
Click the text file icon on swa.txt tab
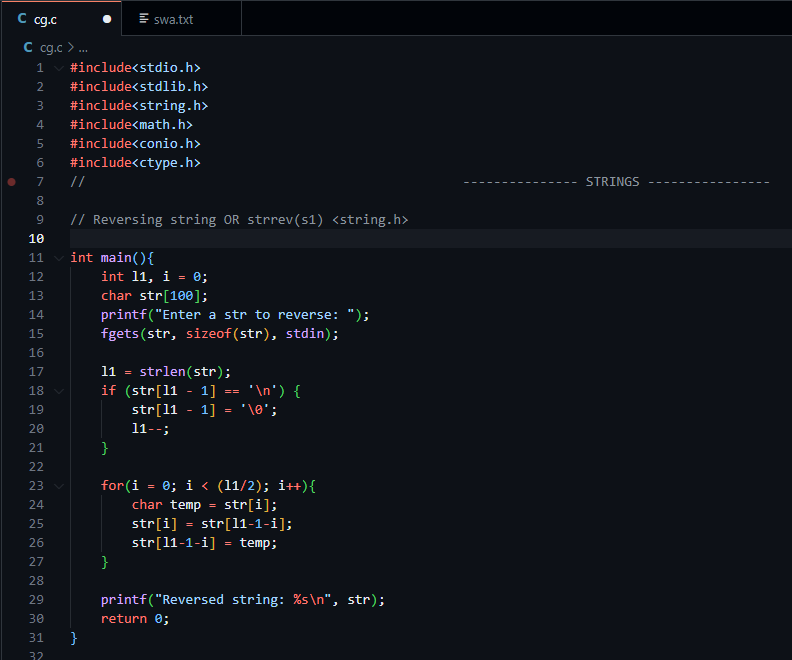click(144, 19)
